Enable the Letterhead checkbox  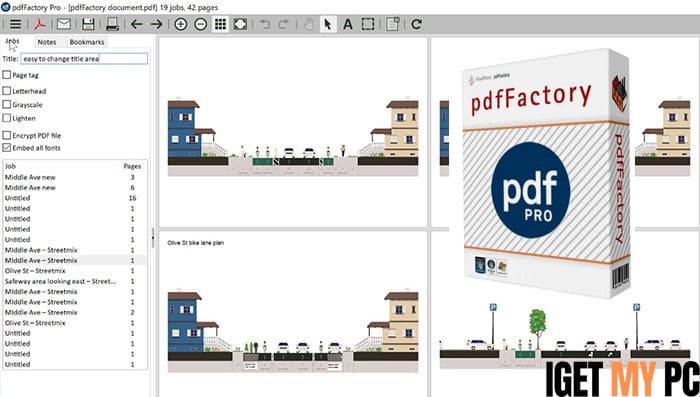[7, 91]
